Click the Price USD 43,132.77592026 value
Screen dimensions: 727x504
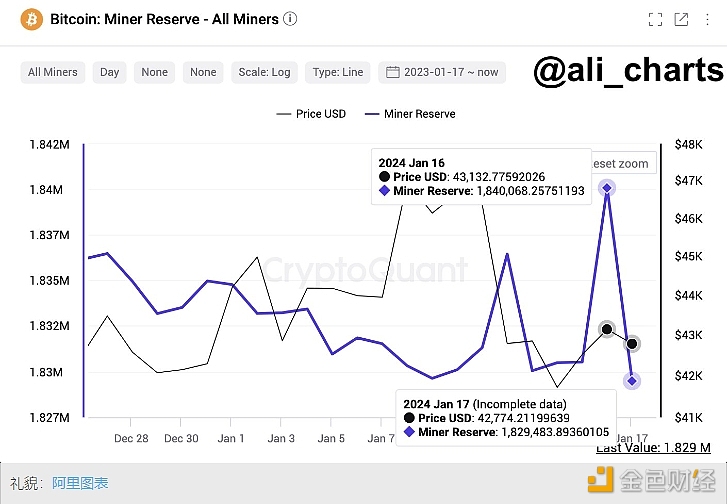(x=499, y=177)
